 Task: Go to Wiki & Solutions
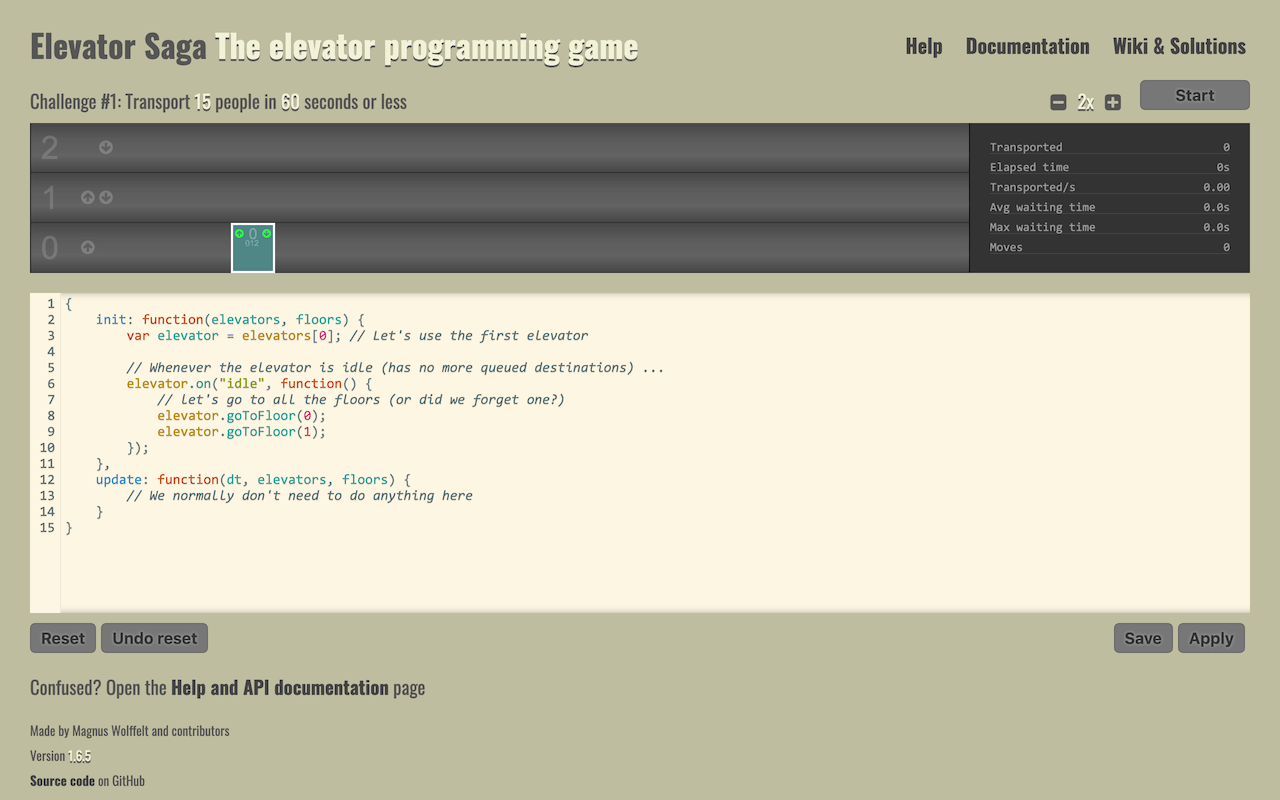click(1178, 46)
